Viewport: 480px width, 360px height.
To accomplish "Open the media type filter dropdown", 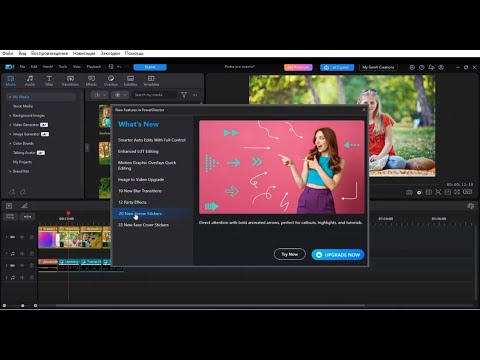I will coord(100,95).
